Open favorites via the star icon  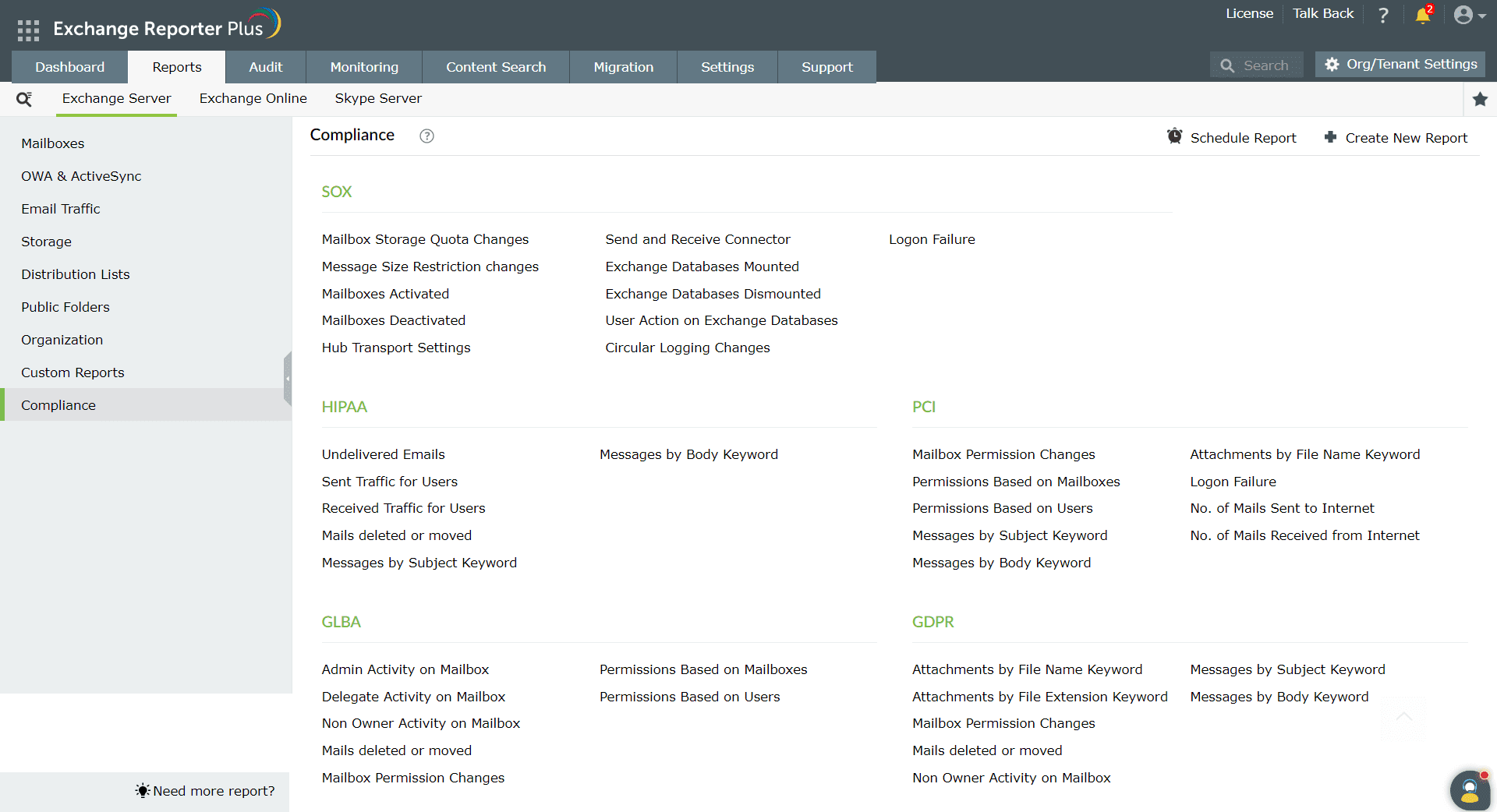1481,100
